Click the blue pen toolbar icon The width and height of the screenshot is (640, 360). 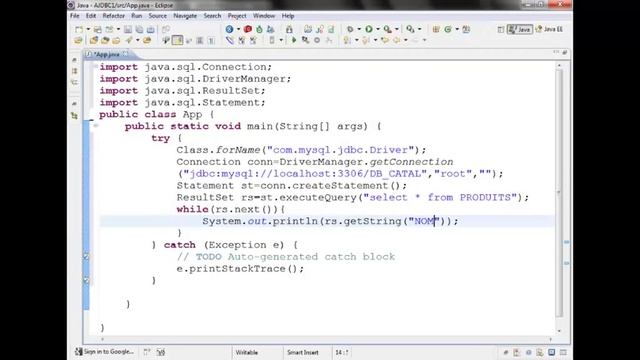pos(230,40)
